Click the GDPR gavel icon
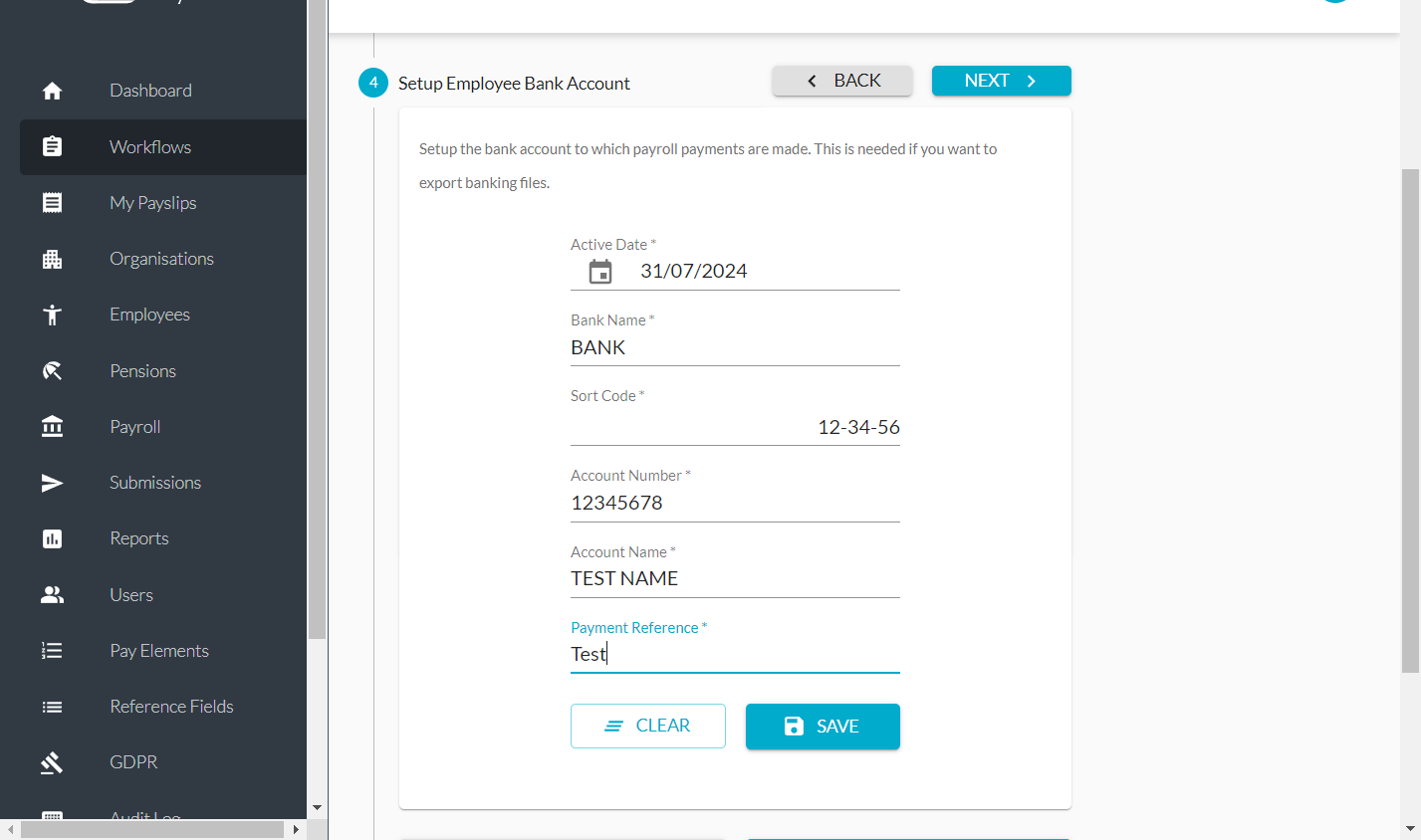Screen dimensions: 1421x840 (x=53, y=762)
